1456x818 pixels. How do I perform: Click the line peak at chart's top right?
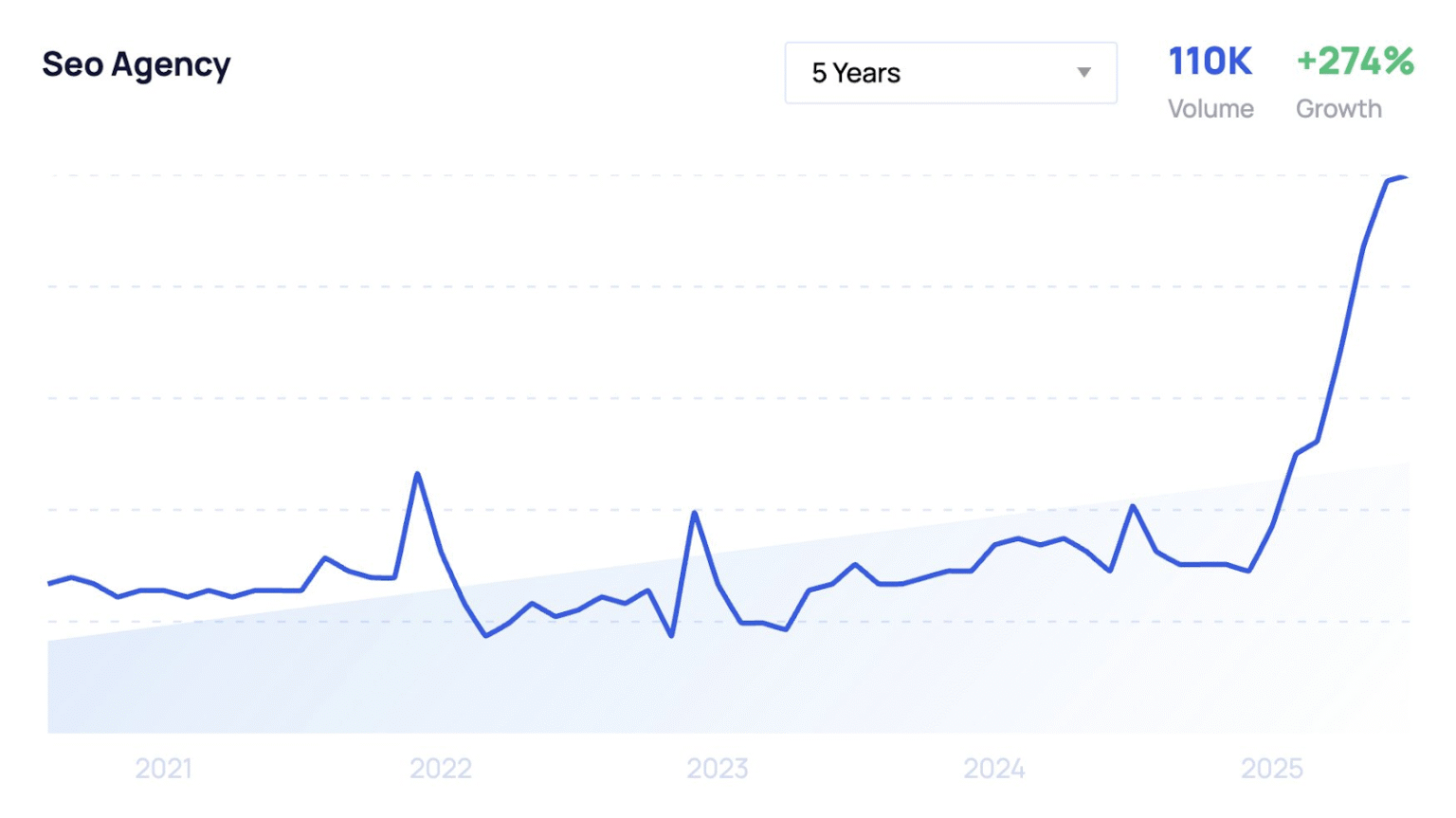1401,177
